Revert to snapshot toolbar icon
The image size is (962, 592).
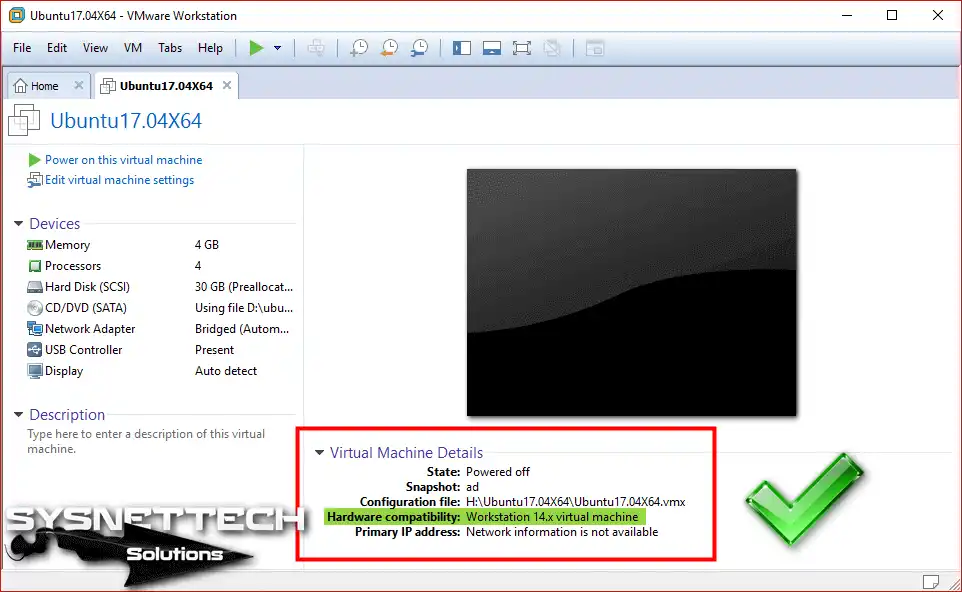389,48
